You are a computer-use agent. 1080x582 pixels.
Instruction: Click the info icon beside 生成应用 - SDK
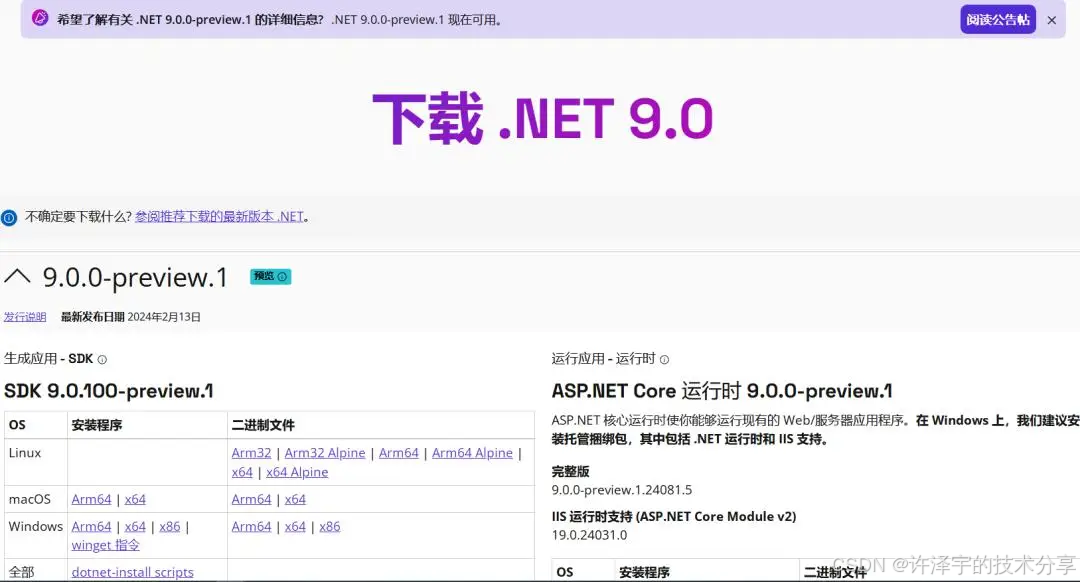(x=104, y=358)
